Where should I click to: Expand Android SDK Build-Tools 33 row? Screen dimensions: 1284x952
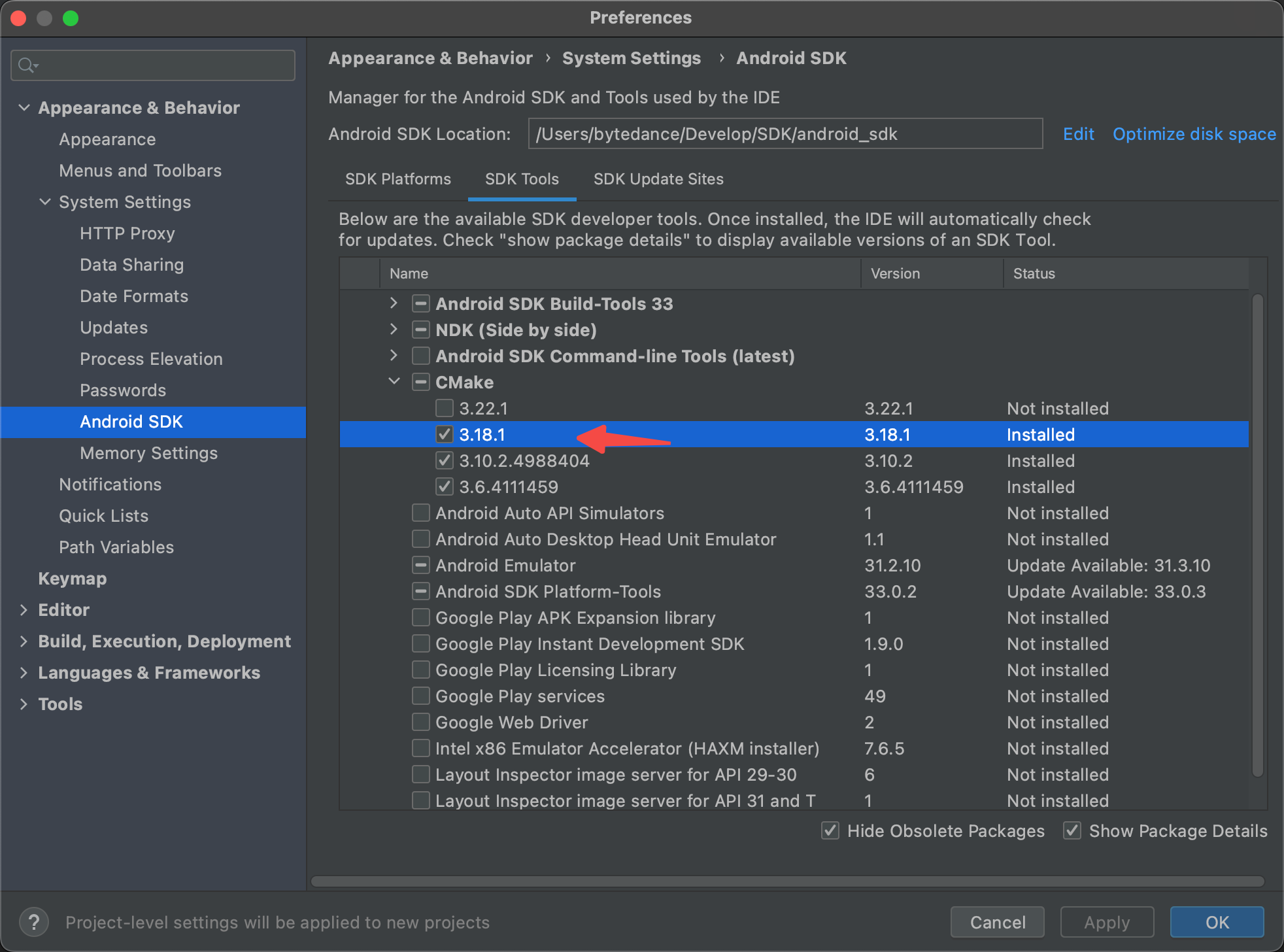[394, 303]
